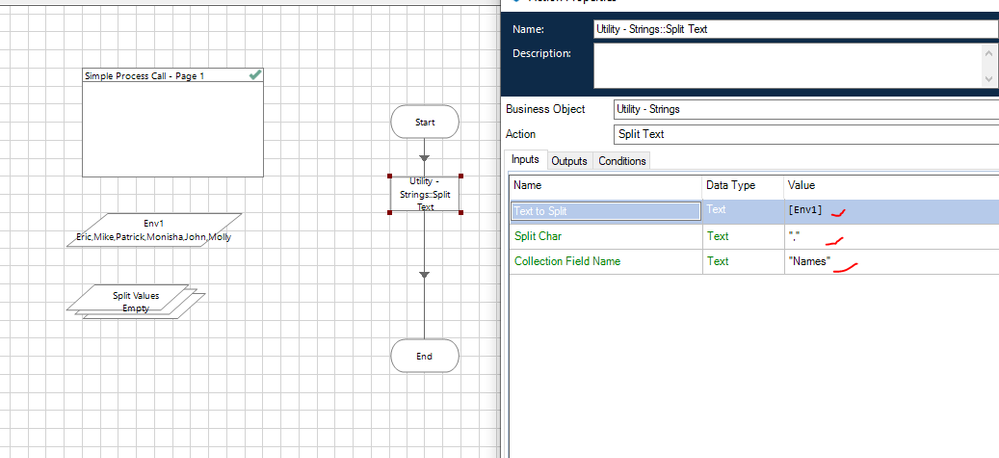Click the link arrowhead just above End stage
Viewport: 999px width, 458px height.
pyautogui.click(x=424, y=274)
